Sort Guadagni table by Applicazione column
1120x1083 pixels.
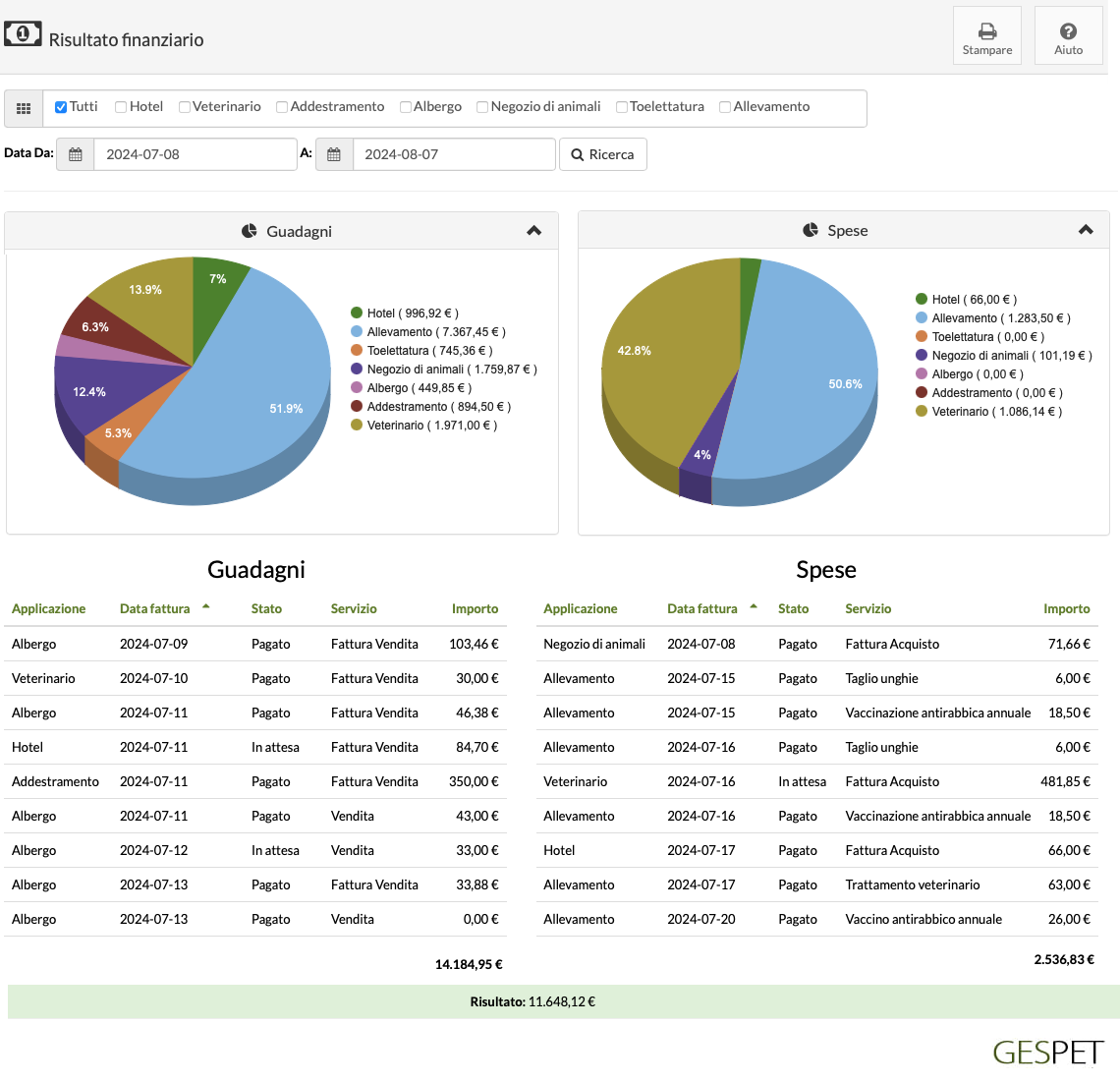pyautogui.click(x=49, y=608)
